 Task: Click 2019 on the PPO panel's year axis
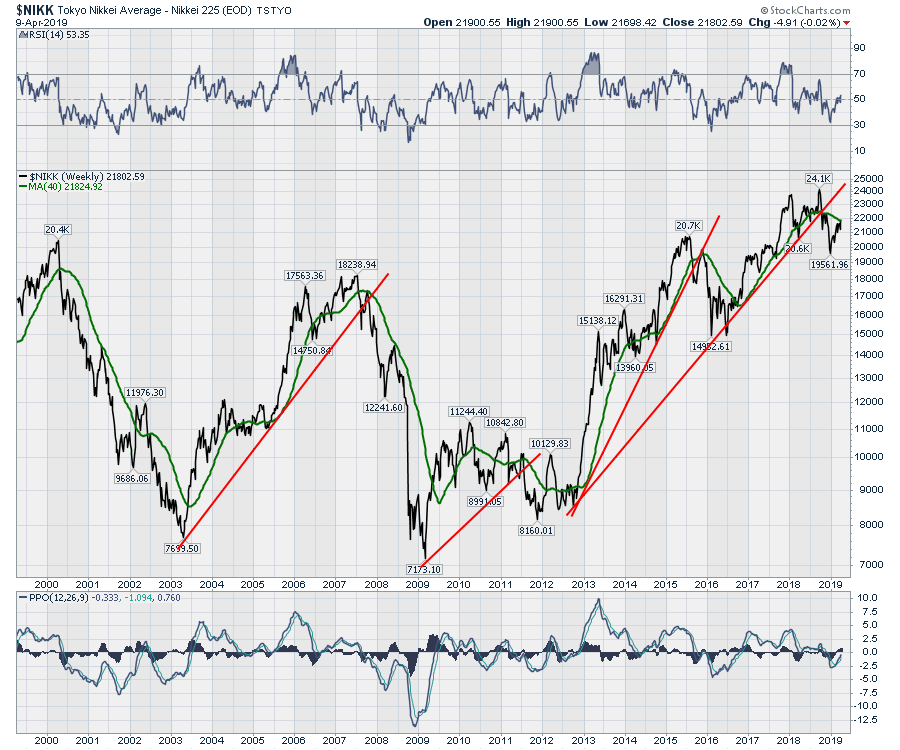pos(830,741)
